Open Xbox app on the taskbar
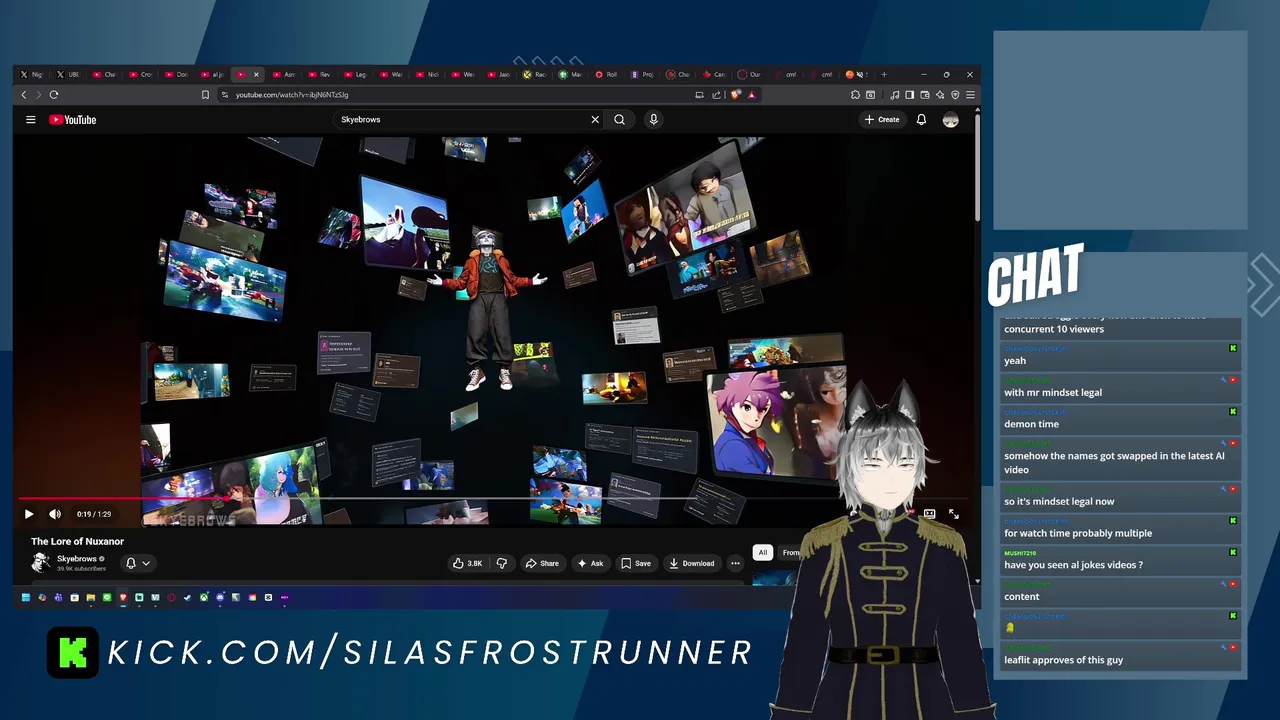Viewport: 1280px width, 720px height. pos(204,598)
